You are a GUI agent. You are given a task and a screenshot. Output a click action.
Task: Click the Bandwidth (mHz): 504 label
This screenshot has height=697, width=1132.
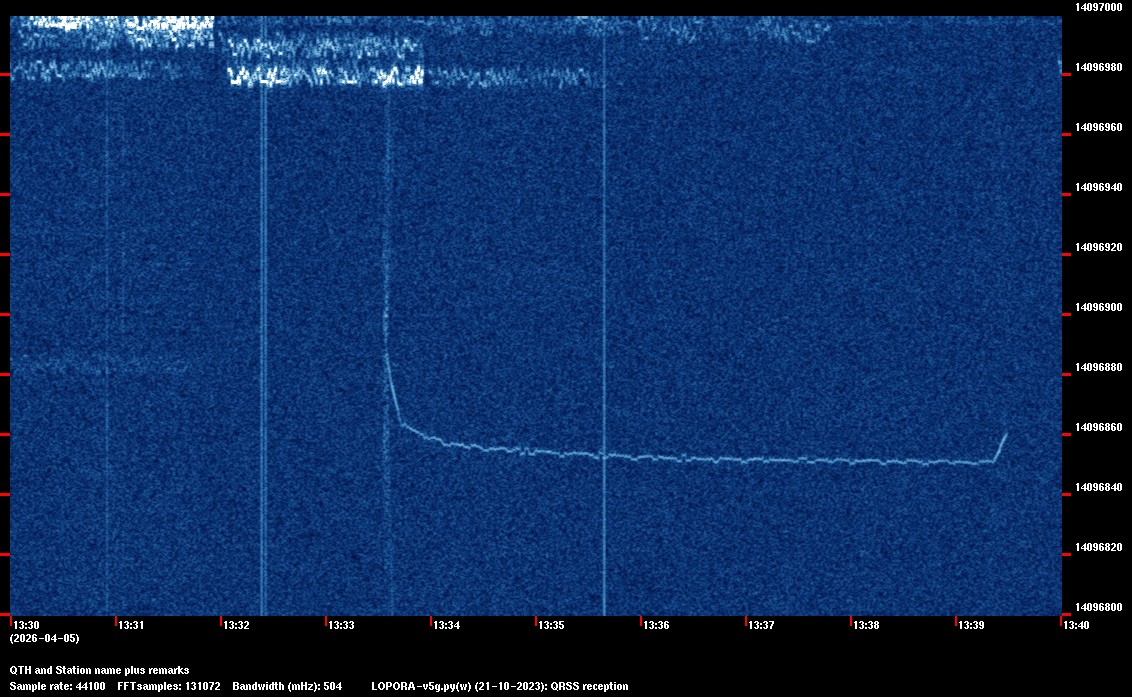(287, 686)
